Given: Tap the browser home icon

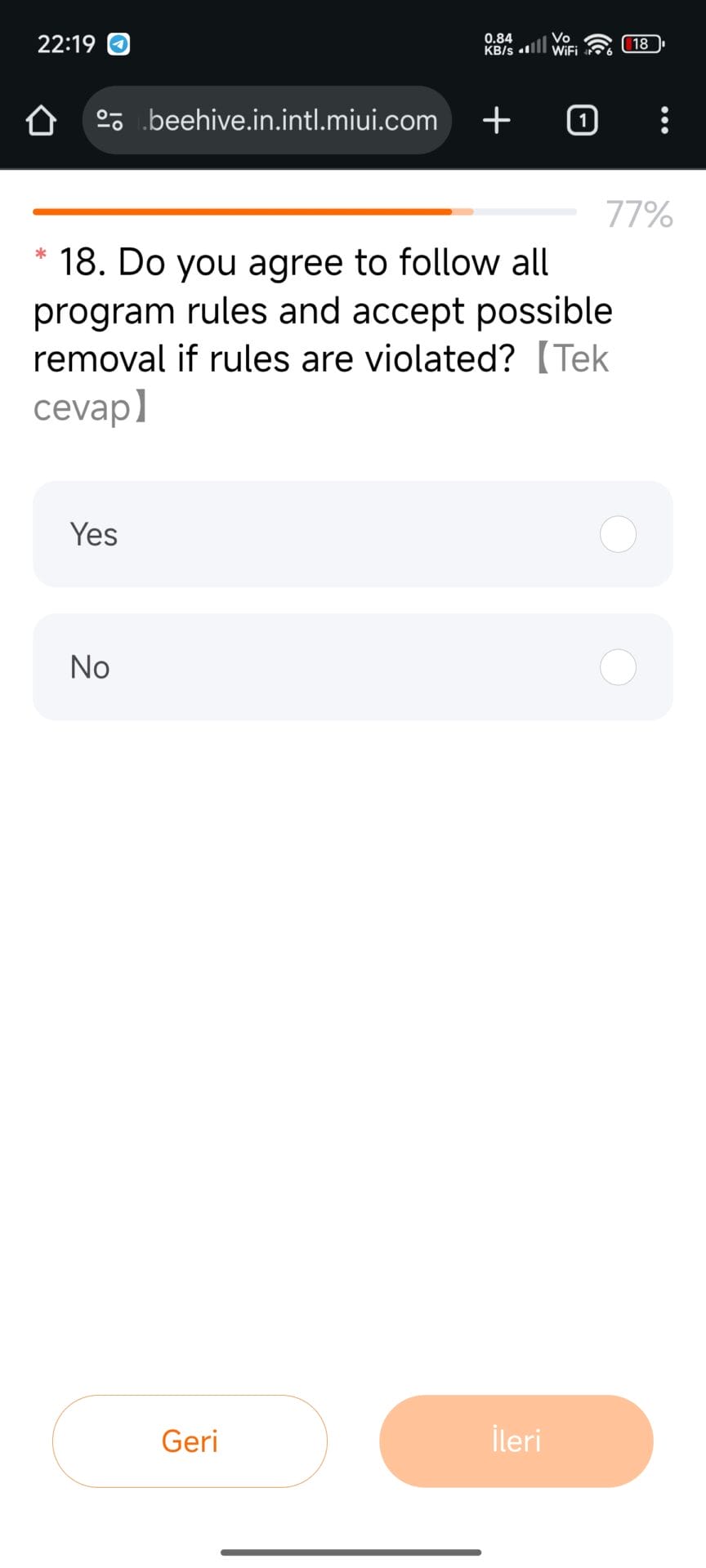Looking at the screenshot, I should coord(41,121).
